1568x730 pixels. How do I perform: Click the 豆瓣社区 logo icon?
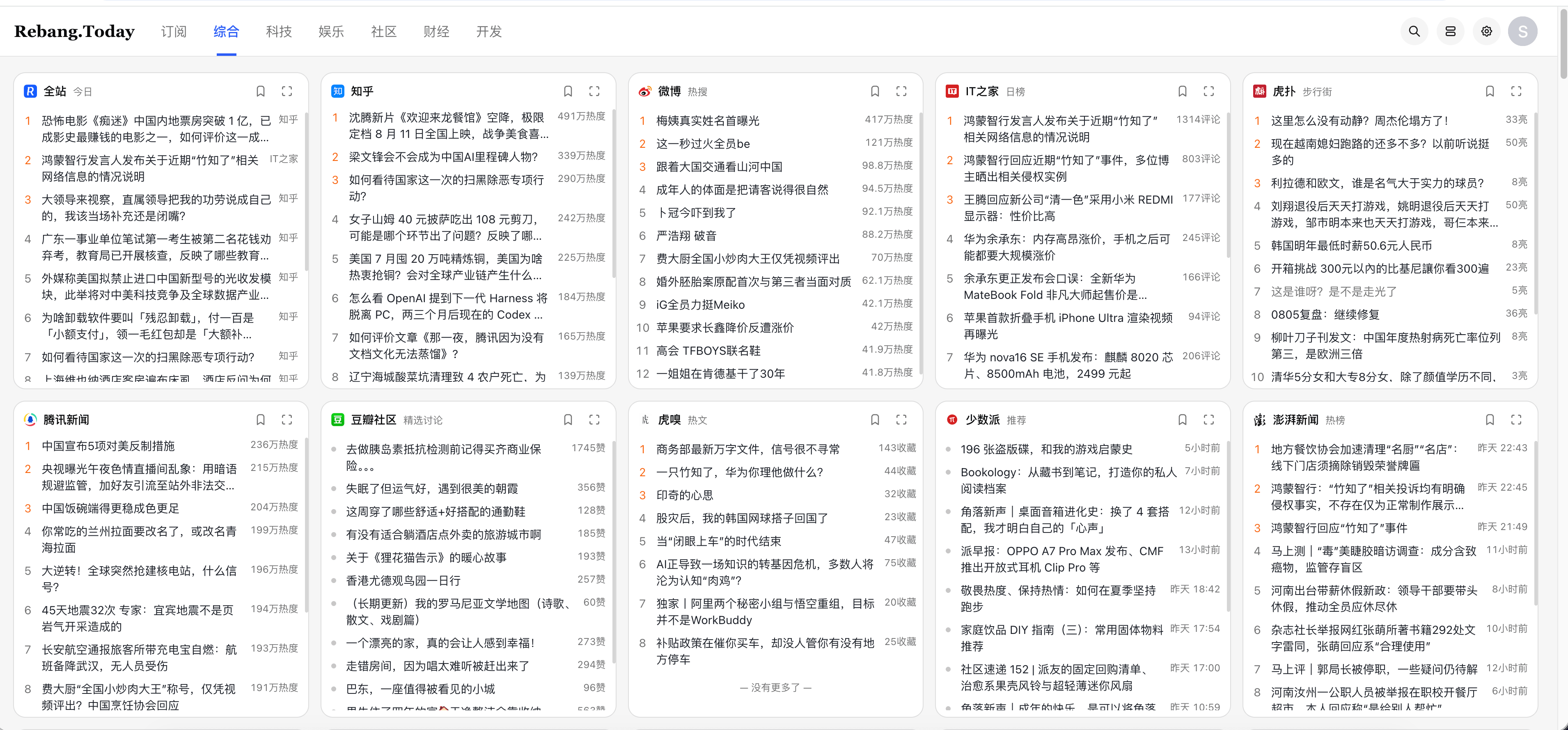(x=337, y=420)
